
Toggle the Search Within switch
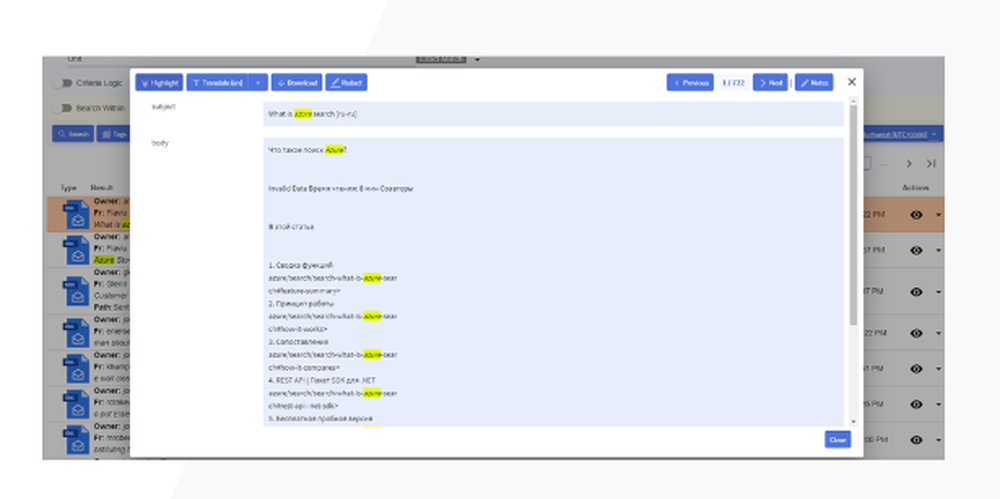click(60, 108)
